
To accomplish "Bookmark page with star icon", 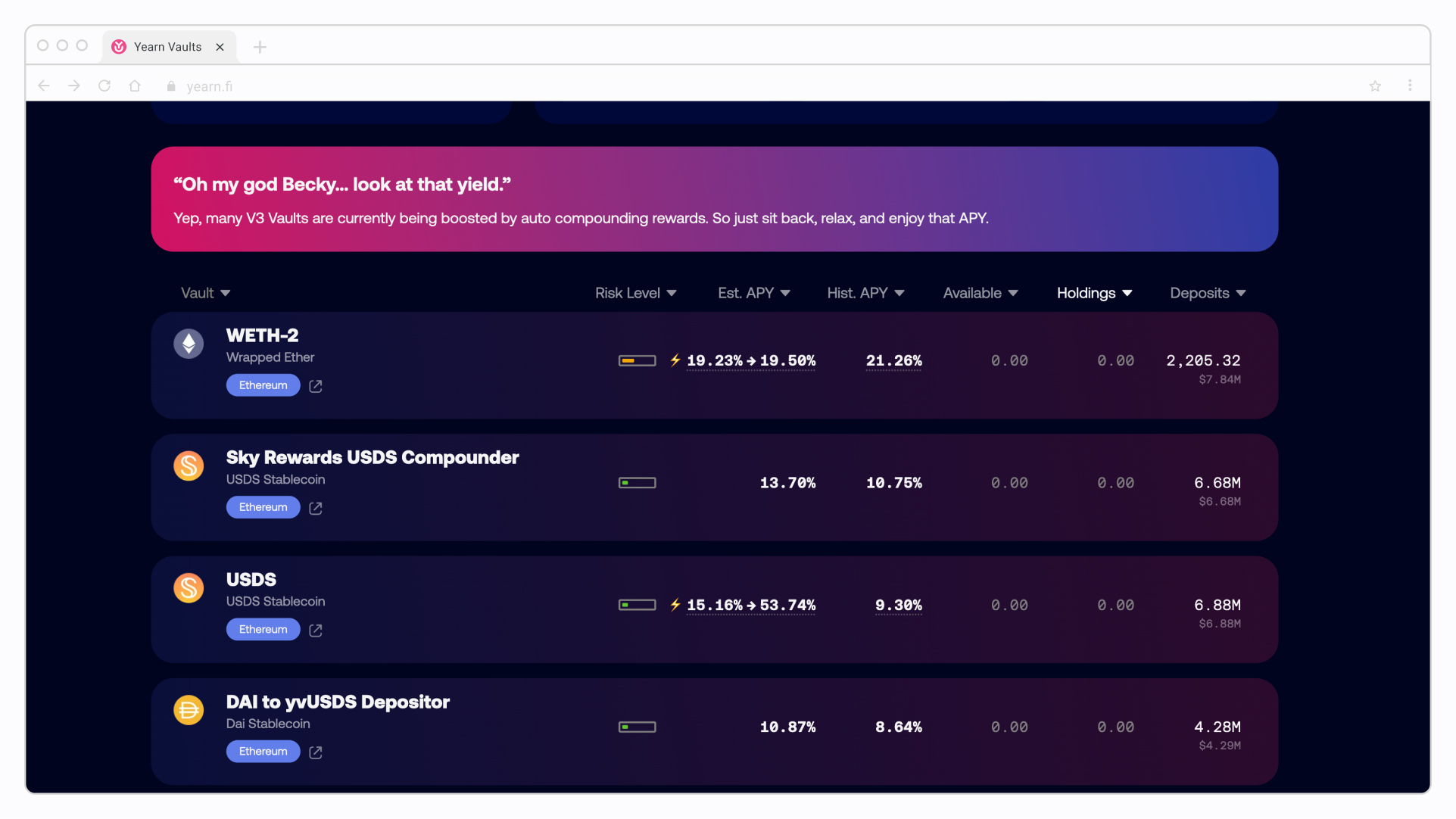I will pyautogui.click(x=1375, y=86).
